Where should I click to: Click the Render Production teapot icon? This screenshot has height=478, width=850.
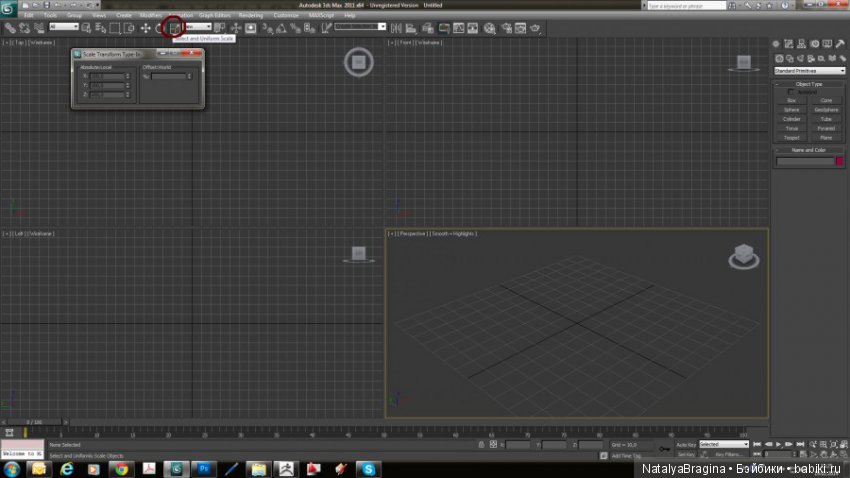(x=535, y=28)
